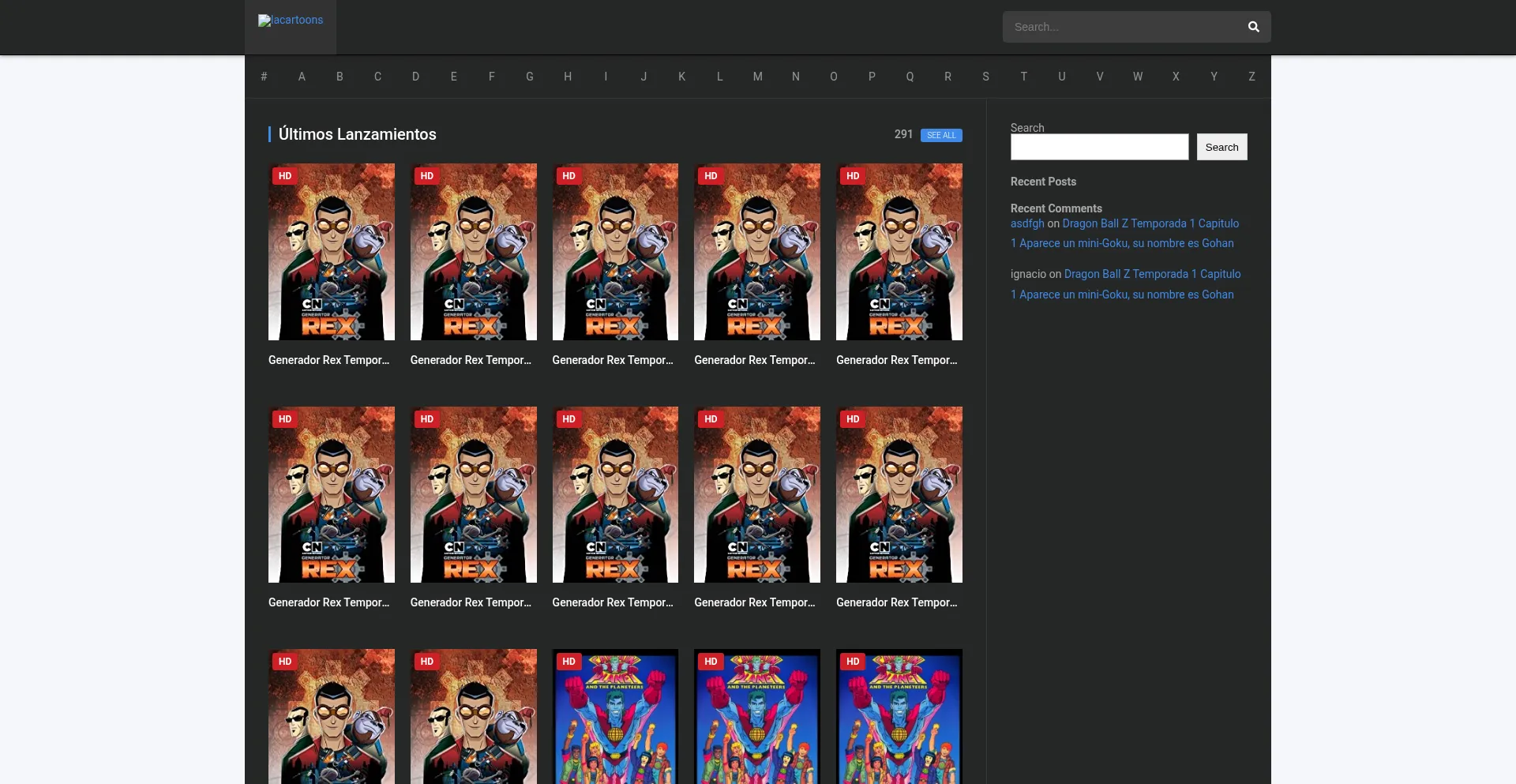
Task: Click the sidebar Search text box
Action: (x=1099, y=147)
